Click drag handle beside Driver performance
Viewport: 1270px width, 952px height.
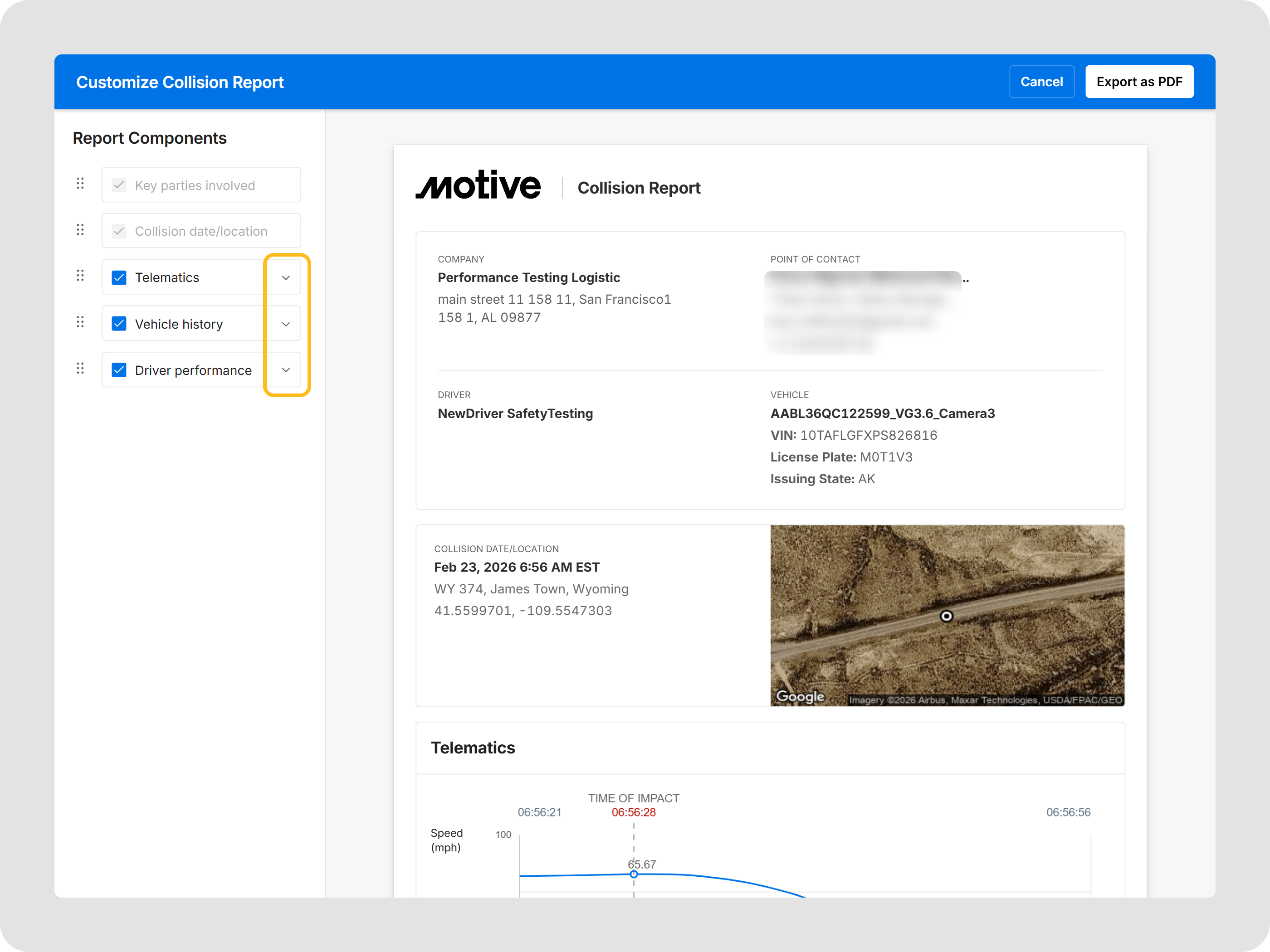tap(80, 369)
